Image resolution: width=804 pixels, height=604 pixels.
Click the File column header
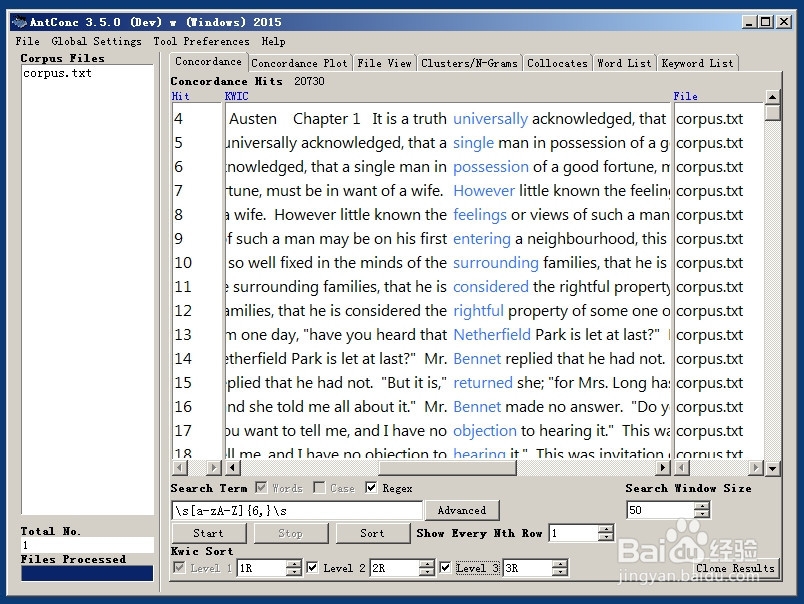(x=685, y=96)
